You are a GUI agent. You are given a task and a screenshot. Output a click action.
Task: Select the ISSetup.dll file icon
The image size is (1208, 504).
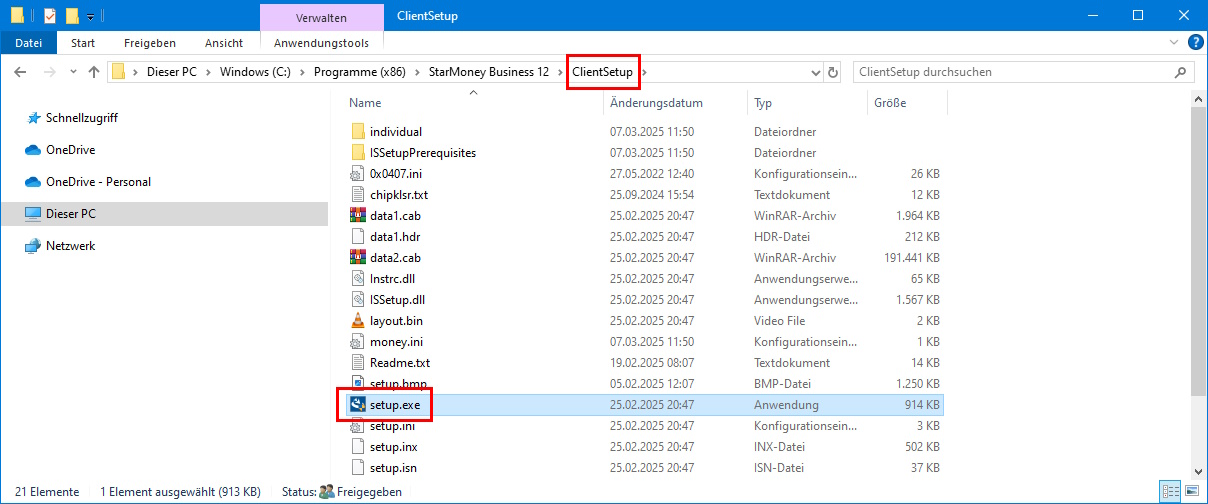point(359,300)
